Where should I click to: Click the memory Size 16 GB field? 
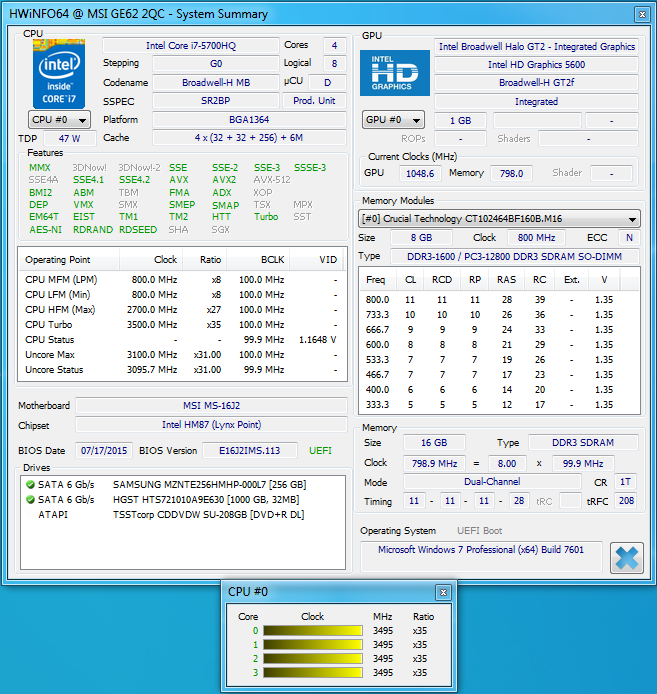[x=434, y=443]
